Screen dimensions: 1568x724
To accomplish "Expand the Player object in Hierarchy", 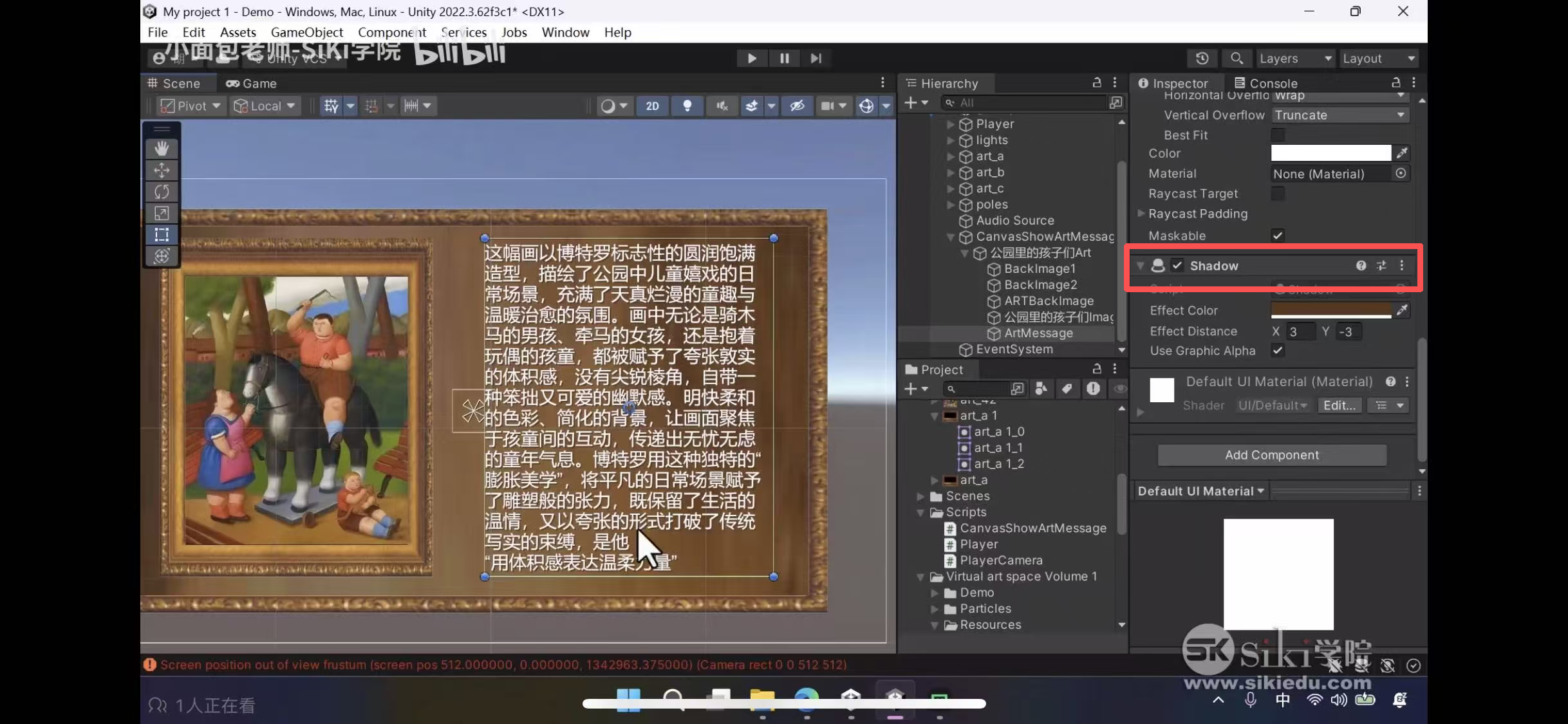I will tap(951, 124).
